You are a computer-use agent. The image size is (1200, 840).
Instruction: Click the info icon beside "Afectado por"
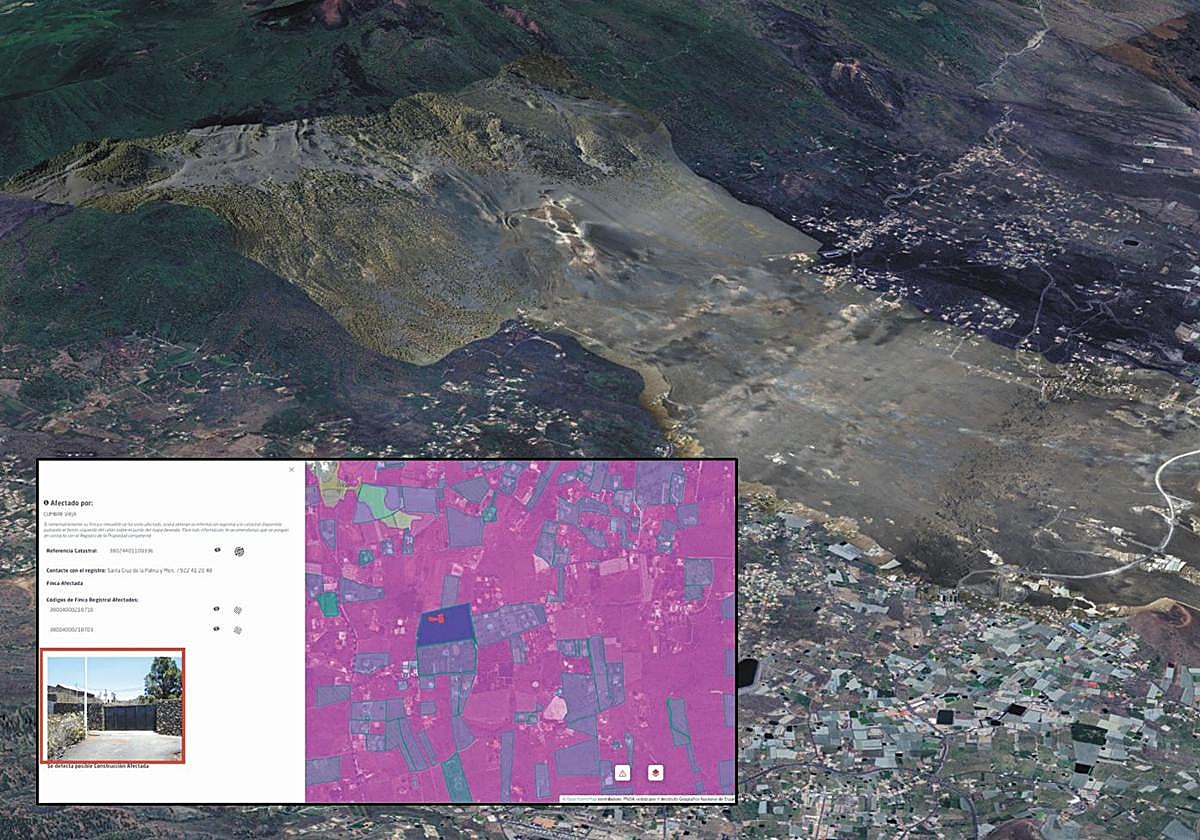coord(46,503)
